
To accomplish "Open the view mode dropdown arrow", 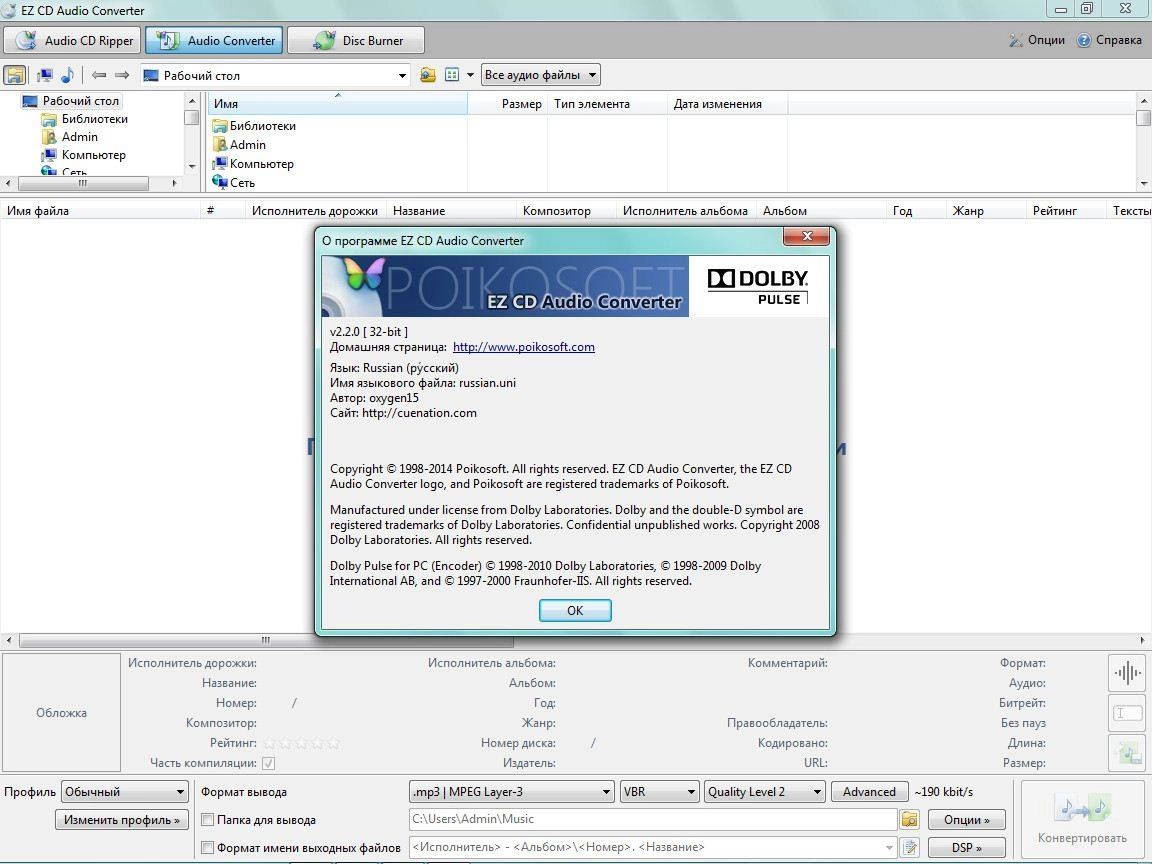I will [x=470, y=75].
